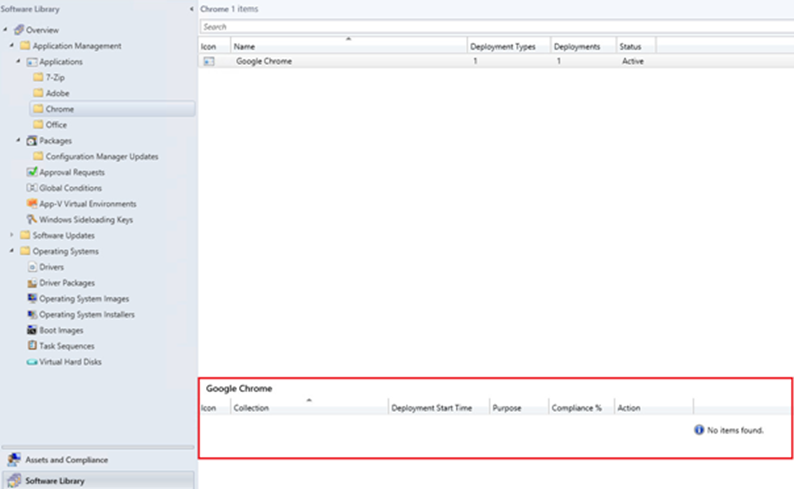The width and height of the screenshot is (794, 489).
Task: Sort by Deployment Types column header
Action: [509, 46]
